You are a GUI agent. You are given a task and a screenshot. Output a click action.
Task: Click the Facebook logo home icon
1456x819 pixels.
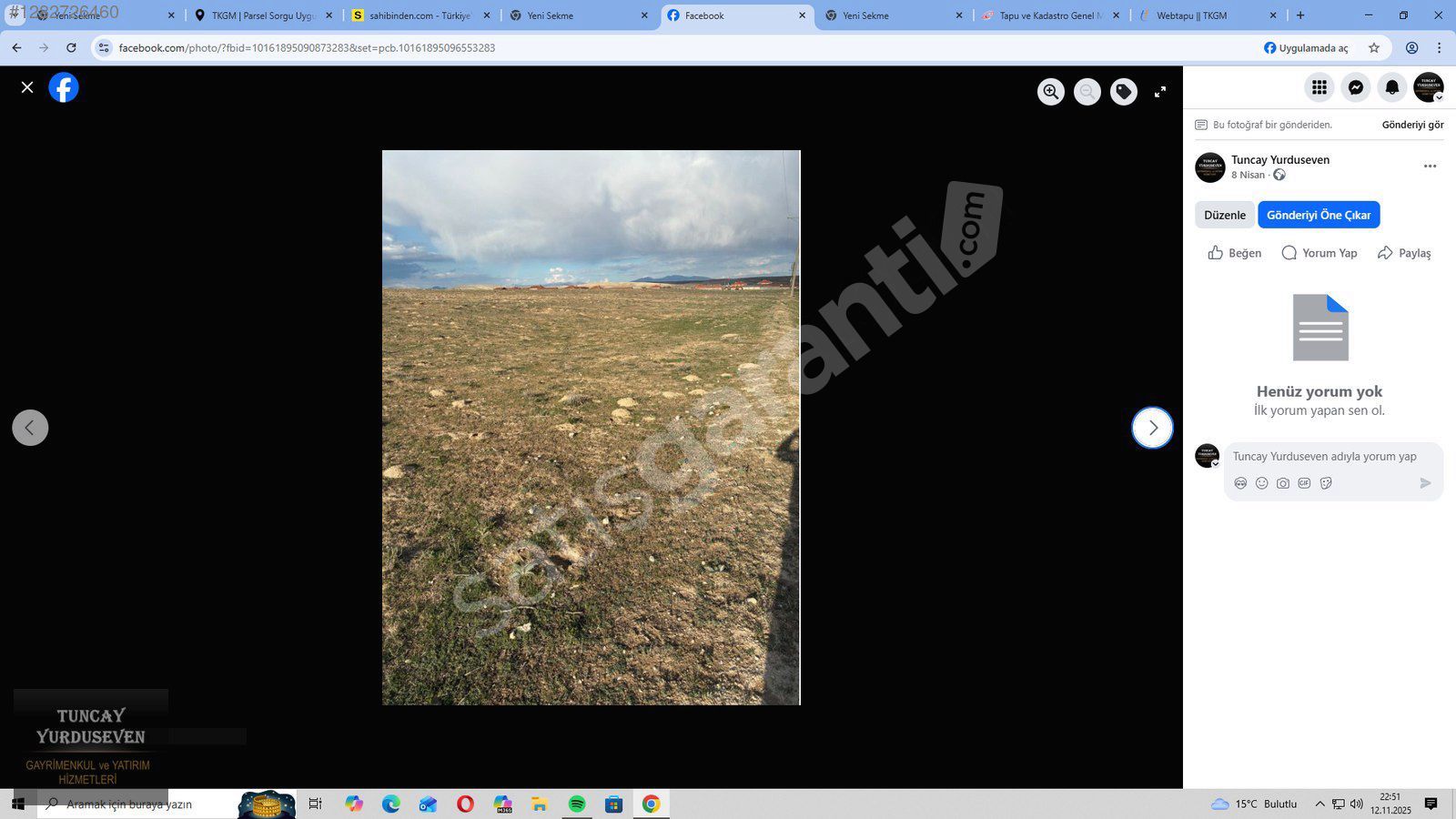pos(64,87)
